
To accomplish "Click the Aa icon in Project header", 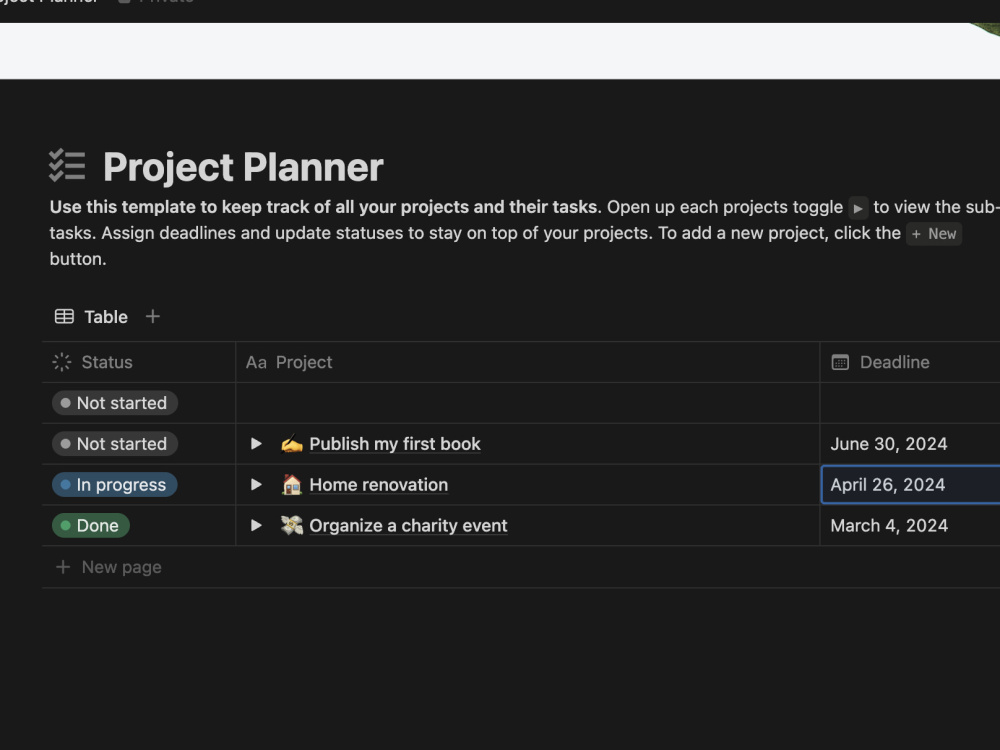I will (256, 362).
